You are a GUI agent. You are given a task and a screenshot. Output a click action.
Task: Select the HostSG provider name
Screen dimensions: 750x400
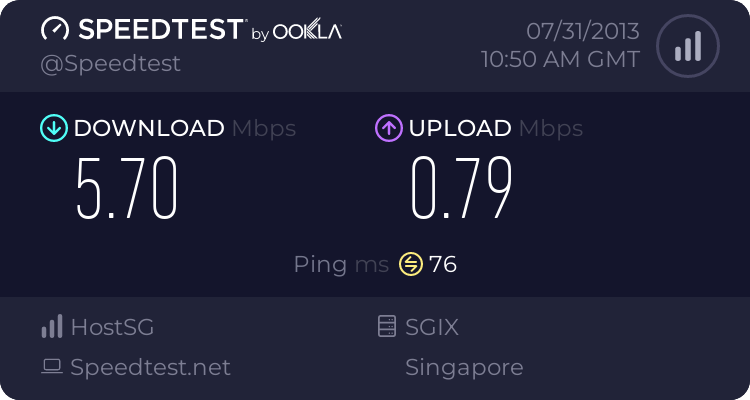(x=112, y=326)
